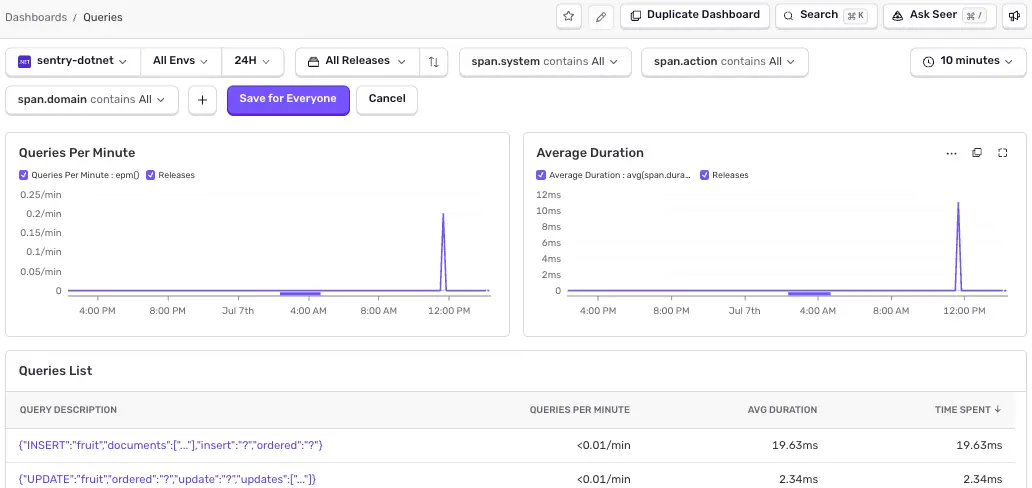The height and width of the screenshot is (488, 1032).
Task: Click release bar in Average Duration chart
Action: coord(809,293)
